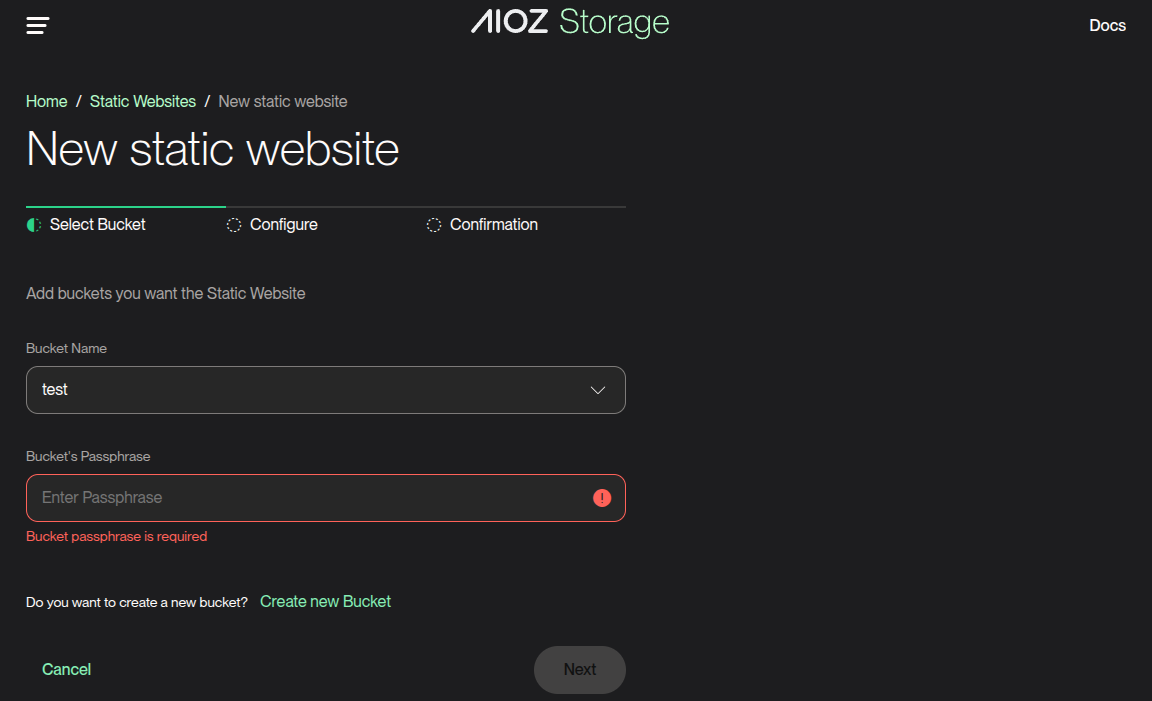Go back to Static Websites breadcrumb
1152x701 pixels.
(143, 102)
